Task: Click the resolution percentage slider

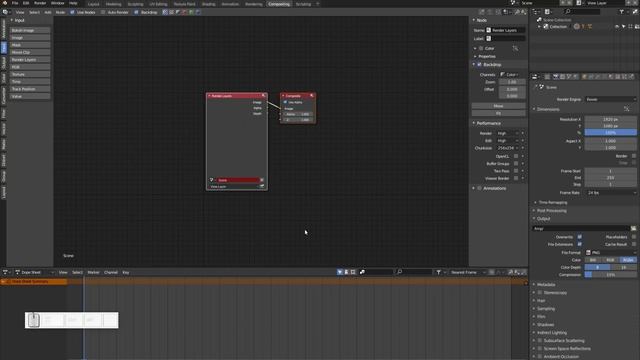Action: click(x=611, y=133)
